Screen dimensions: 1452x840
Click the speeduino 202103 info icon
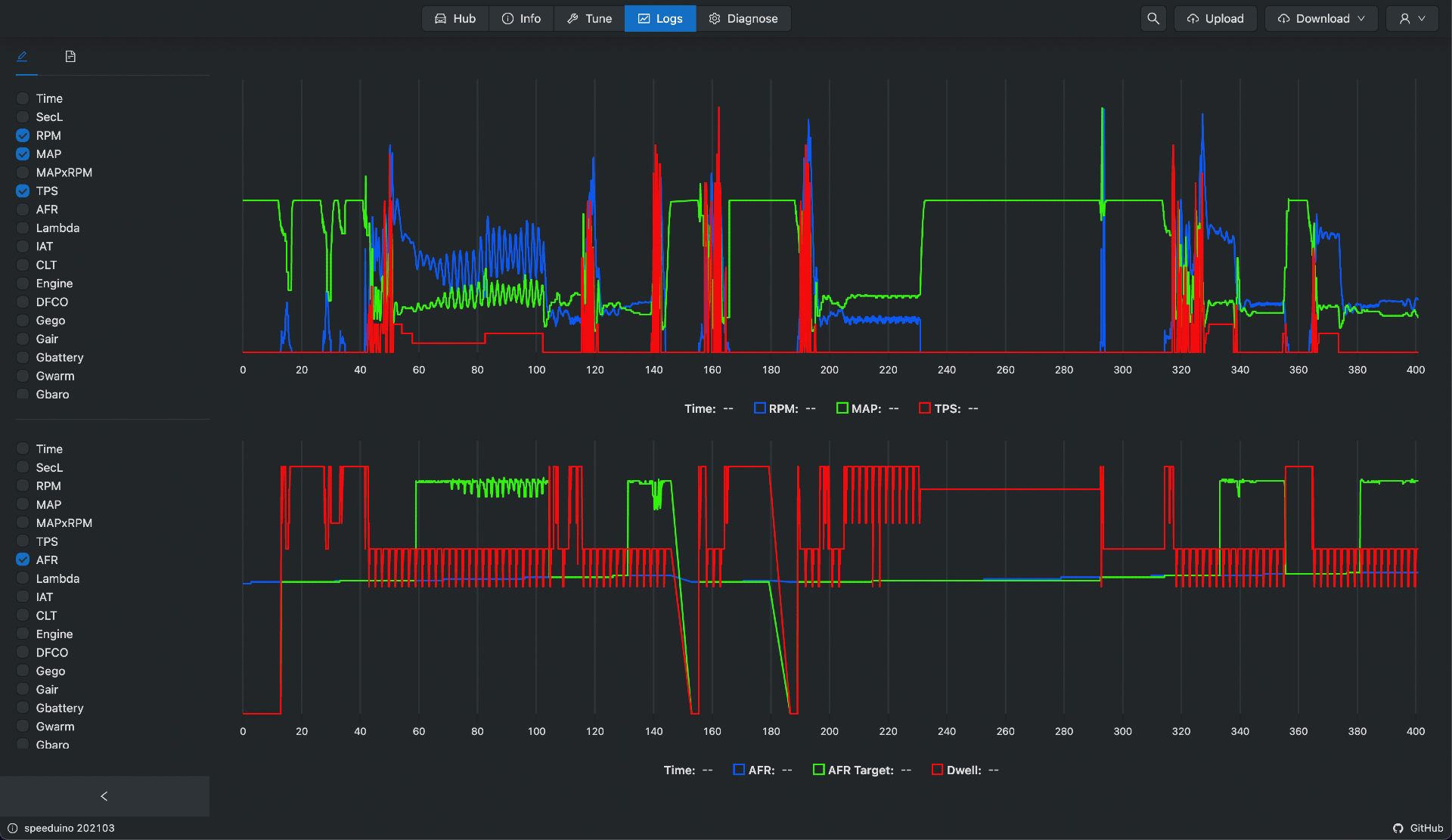13,828
